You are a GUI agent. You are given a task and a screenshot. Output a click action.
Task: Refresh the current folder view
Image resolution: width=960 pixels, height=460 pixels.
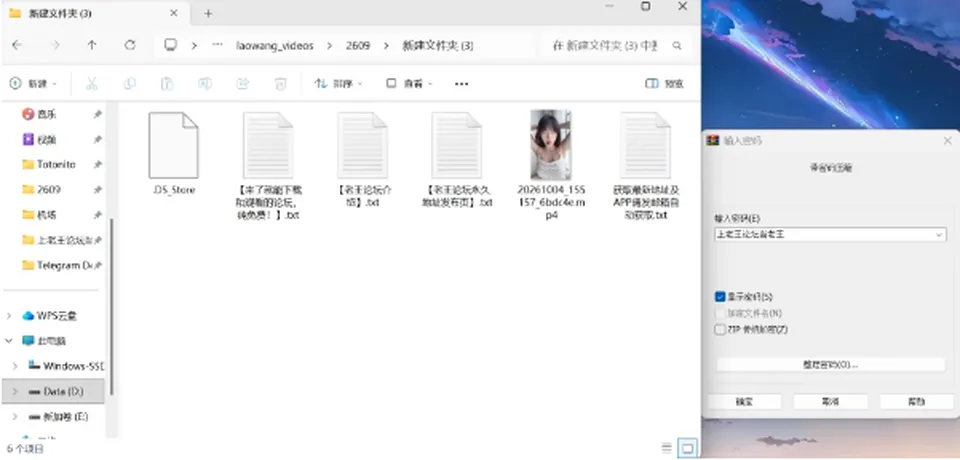click(130, 45)
